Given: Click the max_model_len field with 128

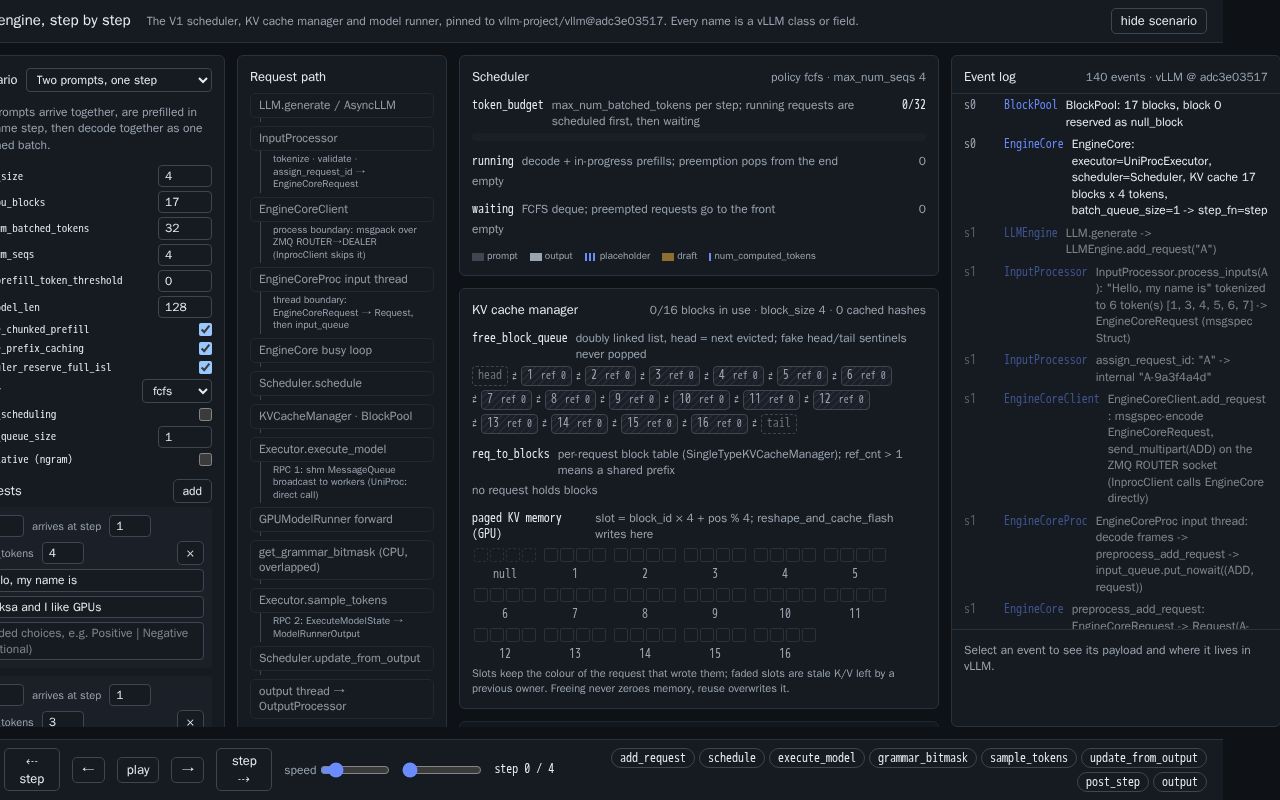Looking at the screenshot, I should click(x=185, y=307).
